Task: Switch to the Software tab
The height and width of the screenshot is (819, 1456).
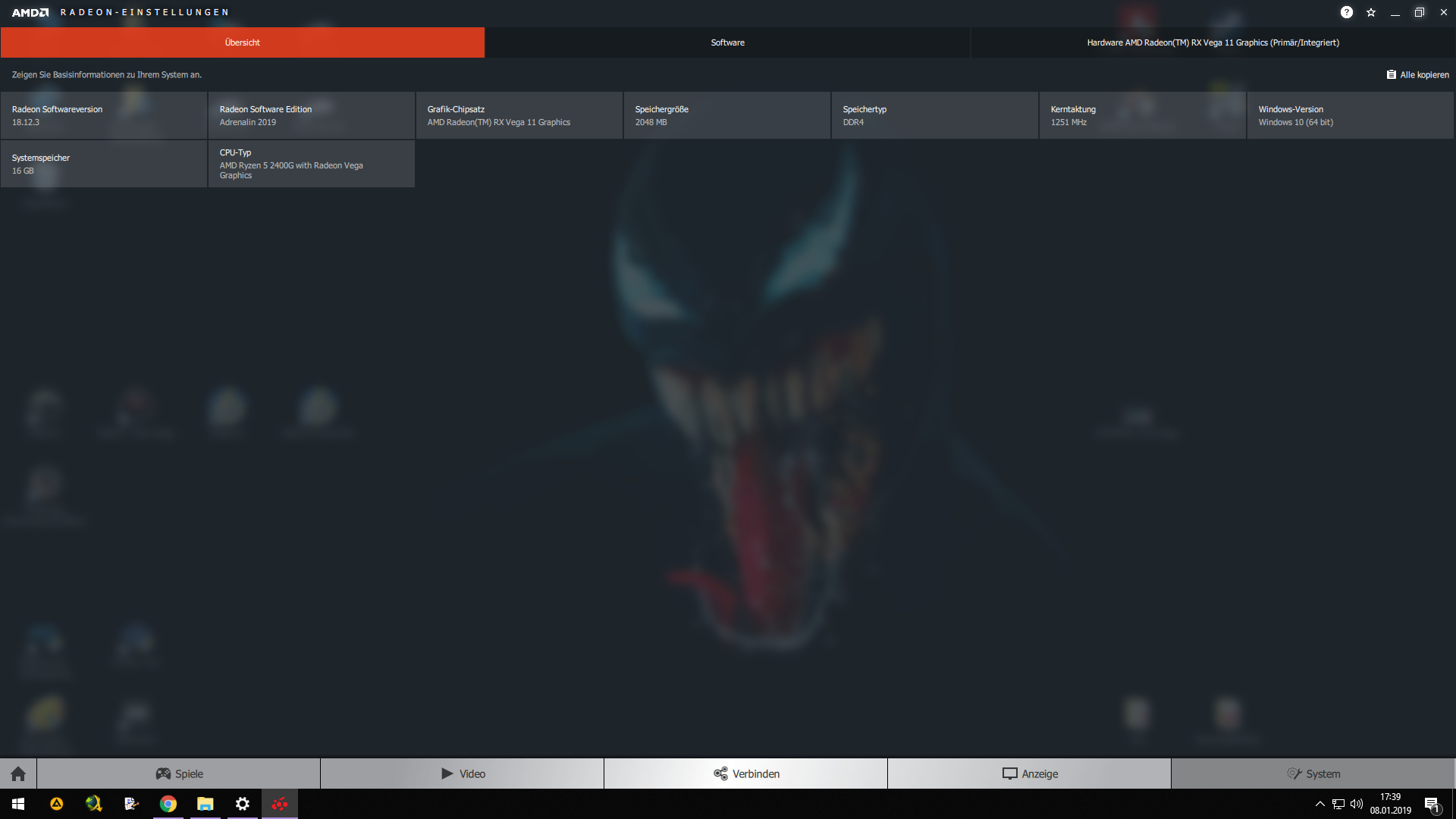Action: pyautogui.click(x=727, y=42)
